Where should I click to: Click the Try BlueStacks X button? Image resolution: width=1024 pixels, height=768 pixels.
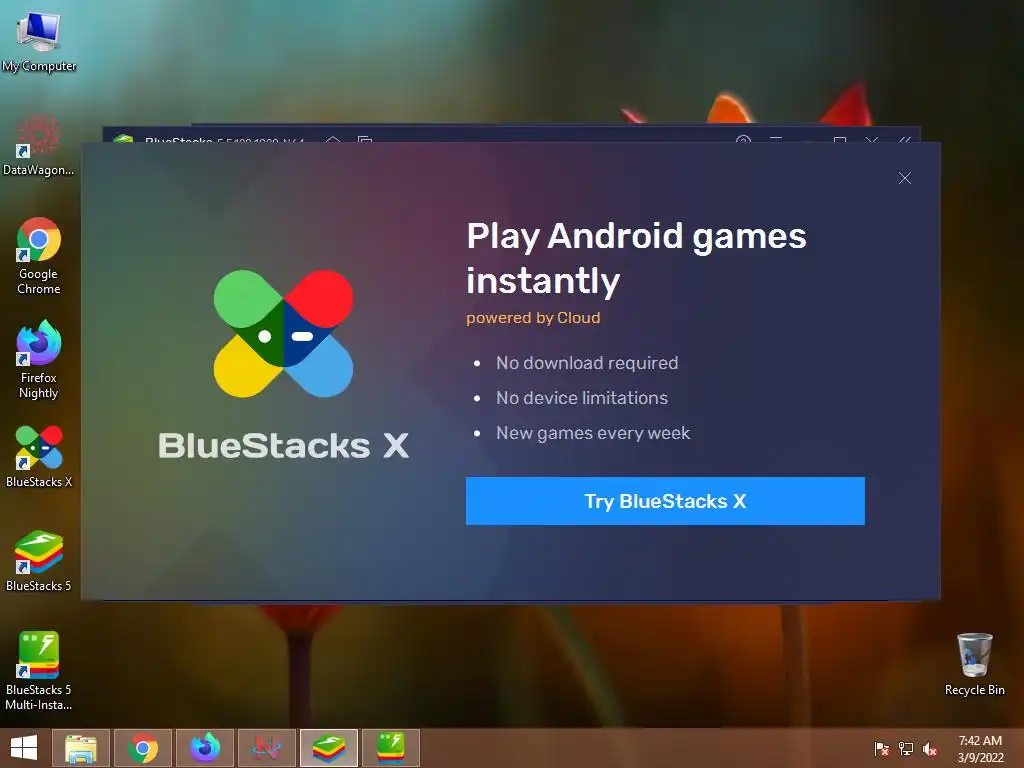[665, 501]
